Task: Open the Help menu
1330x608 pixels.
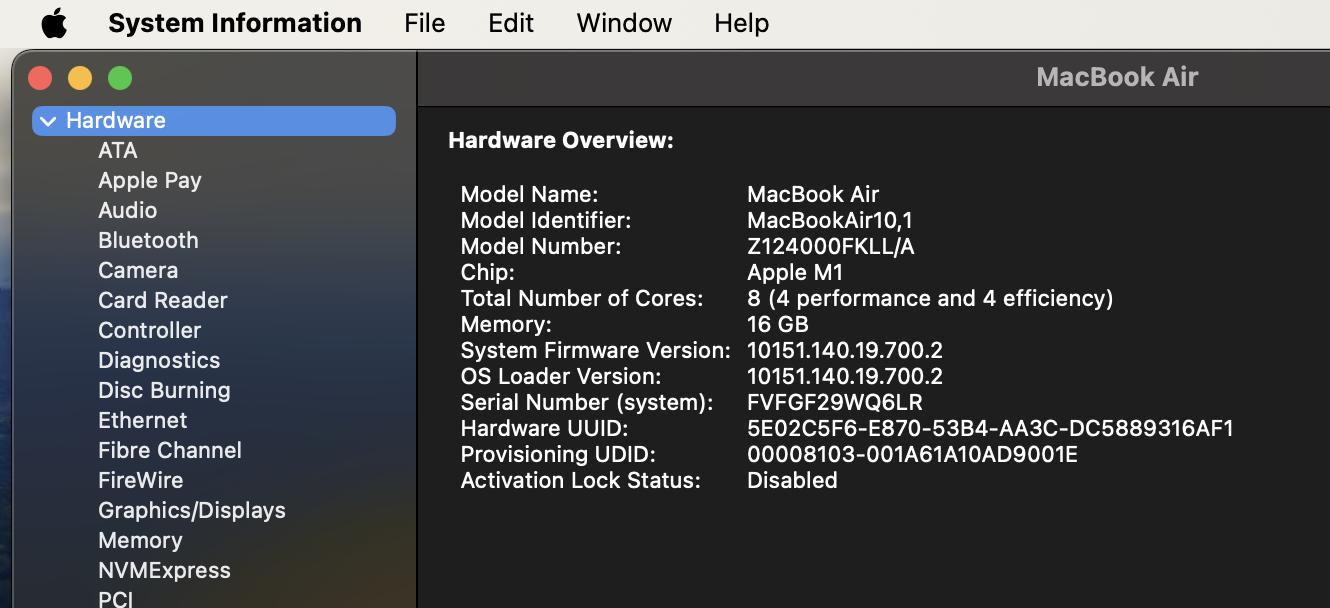Action: pos(742,23)
